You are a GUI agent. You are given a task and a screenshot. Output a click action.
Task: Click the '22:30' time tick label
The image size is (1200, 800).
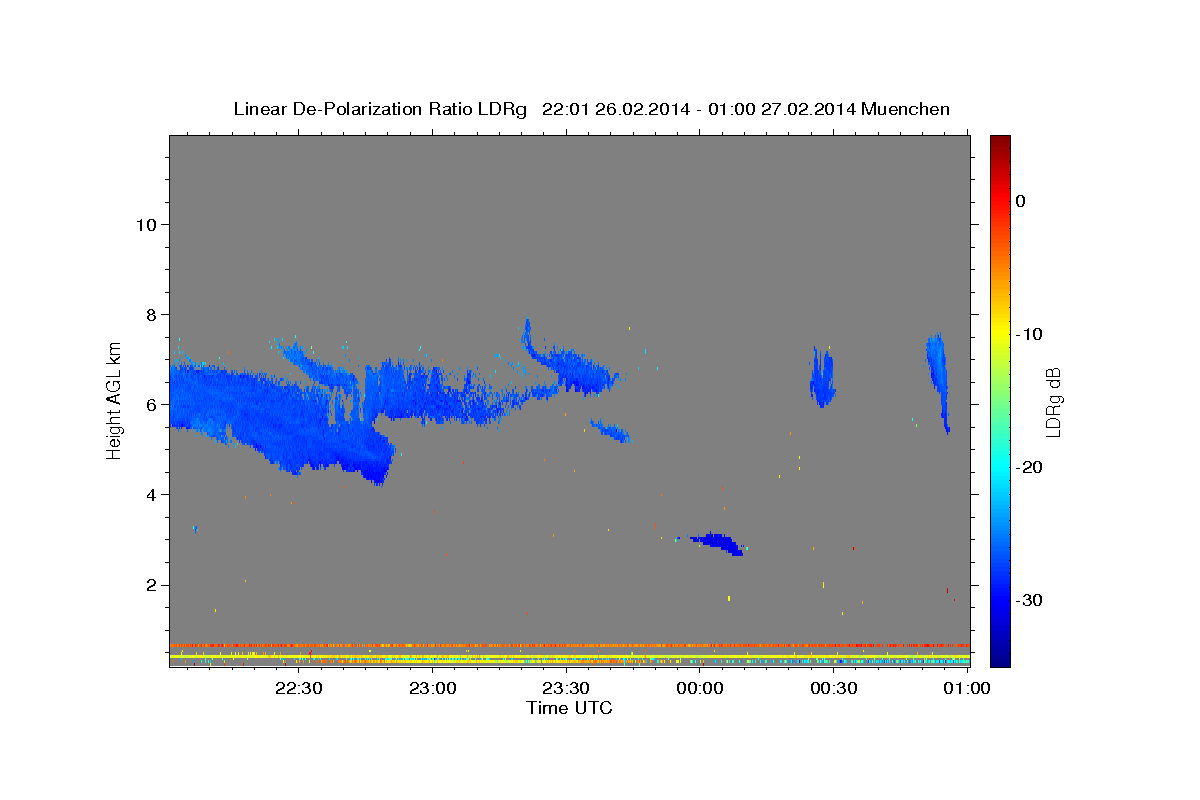pos(298,688)
